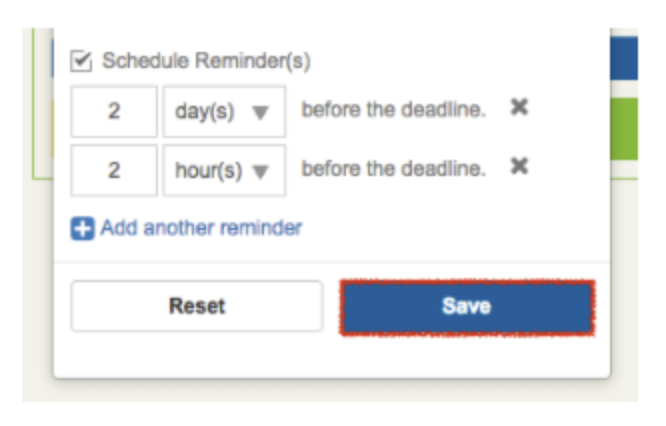
Task: Click the arrow on the hour(s) selector
Action: click(x=260, y=172)
